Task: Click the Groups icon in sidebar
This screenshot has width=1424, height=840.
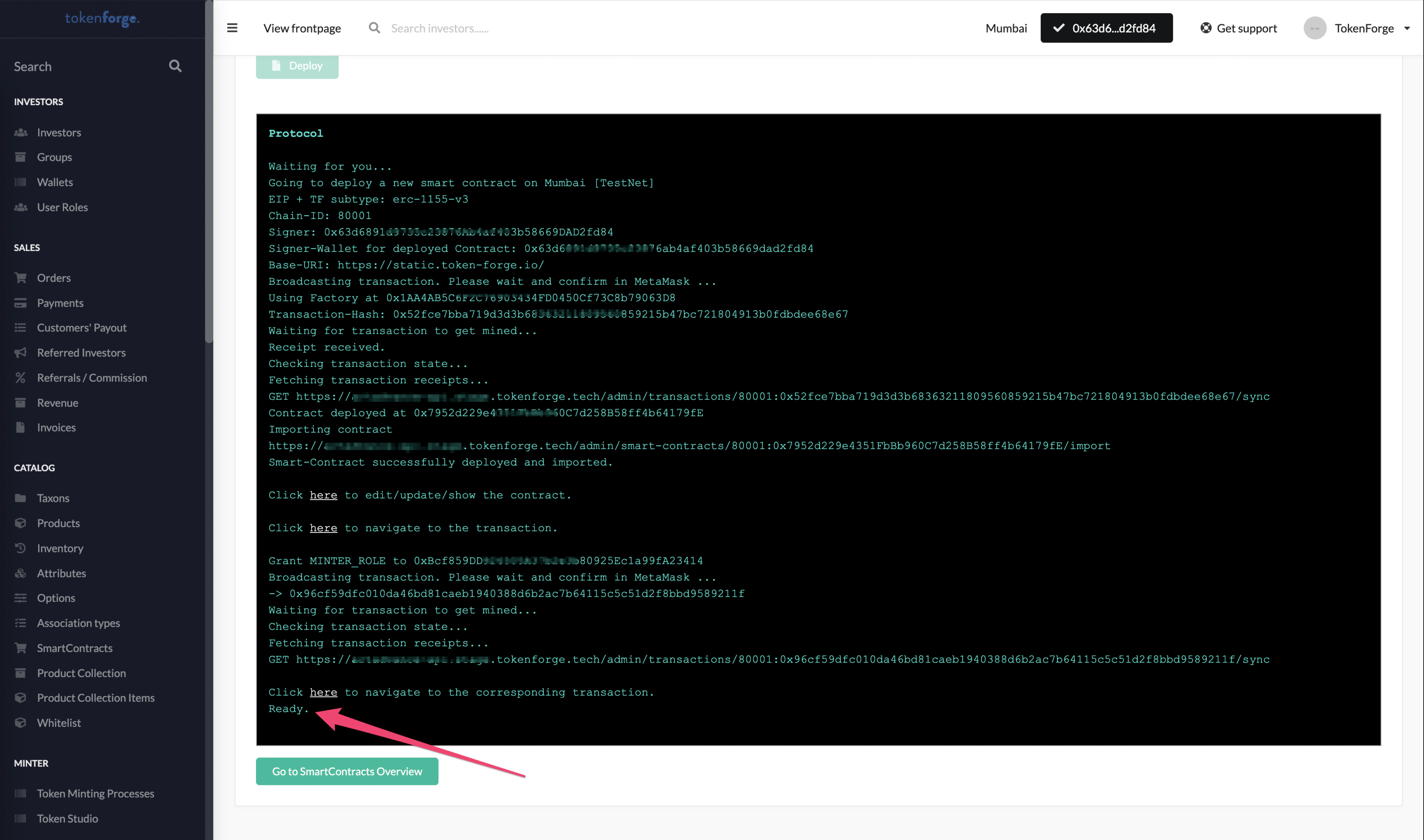Action: tap(20, 157)
